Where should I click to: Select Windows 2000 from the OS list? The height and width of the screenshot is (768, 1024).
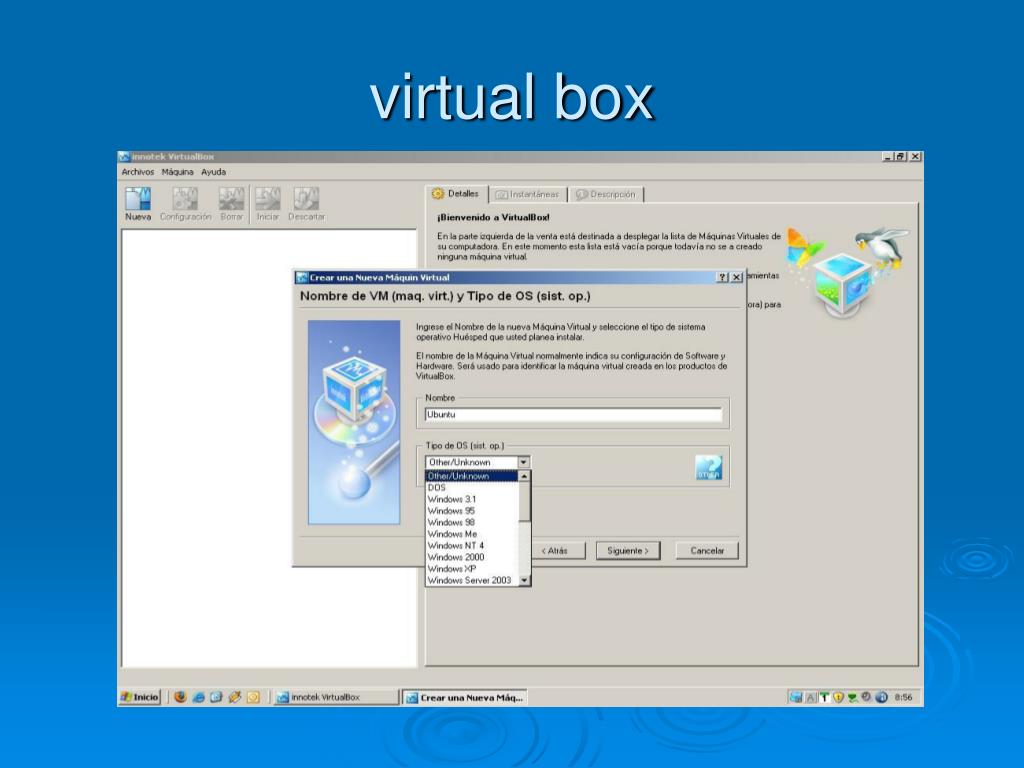[472, 558]
